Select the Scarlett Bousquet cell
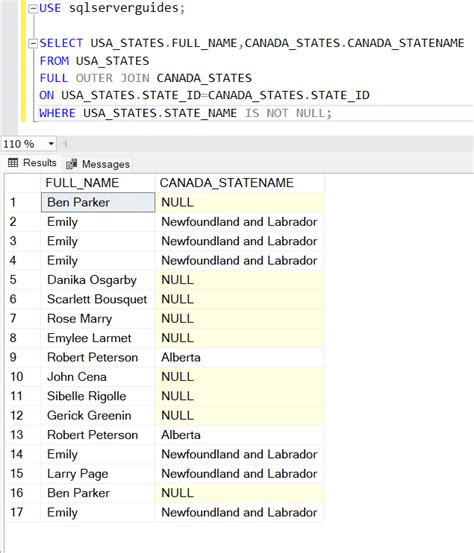The width and height of the screenshot is (474, 553). (98, 299)
